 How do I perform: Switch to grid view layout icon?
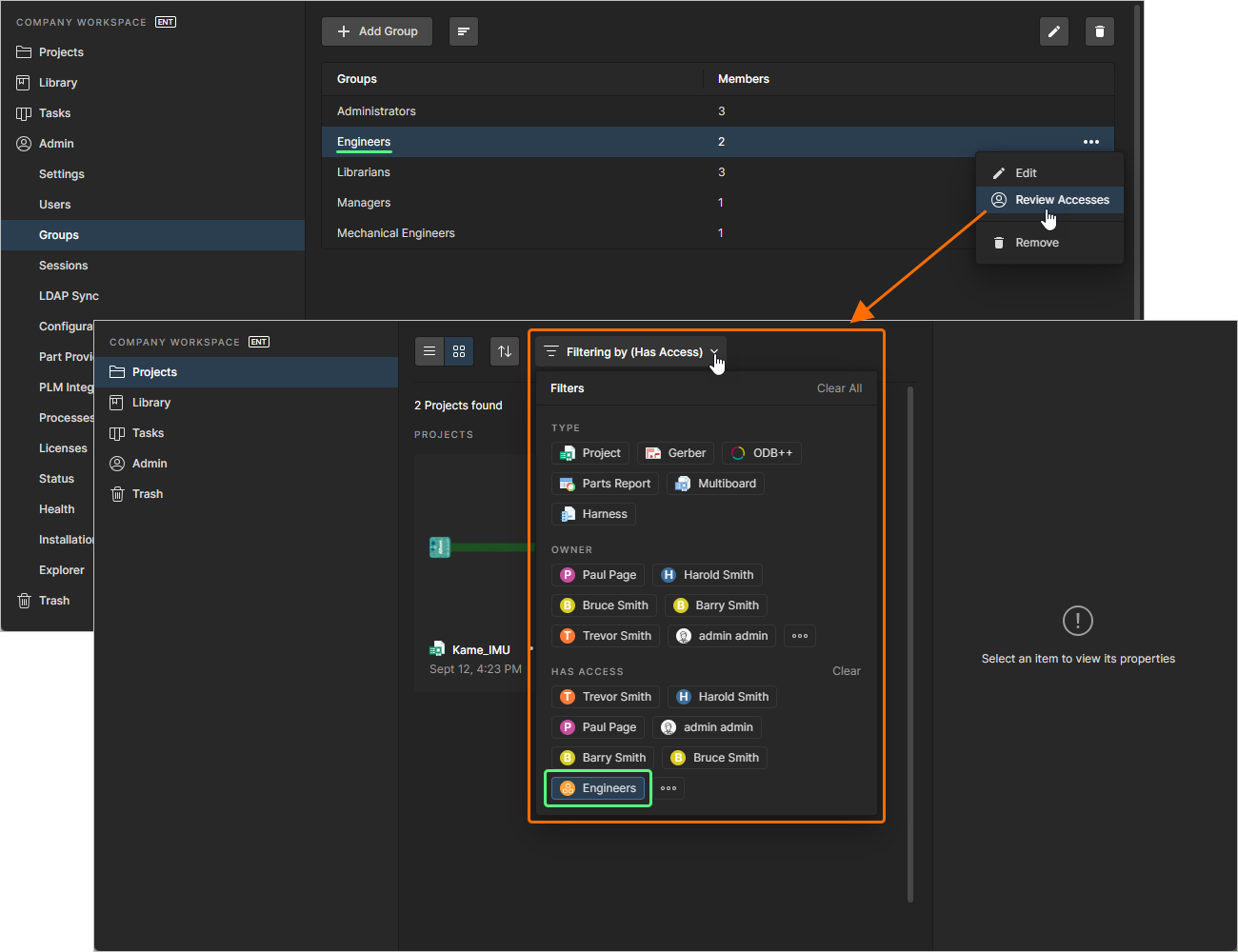(x=459, y=351)
